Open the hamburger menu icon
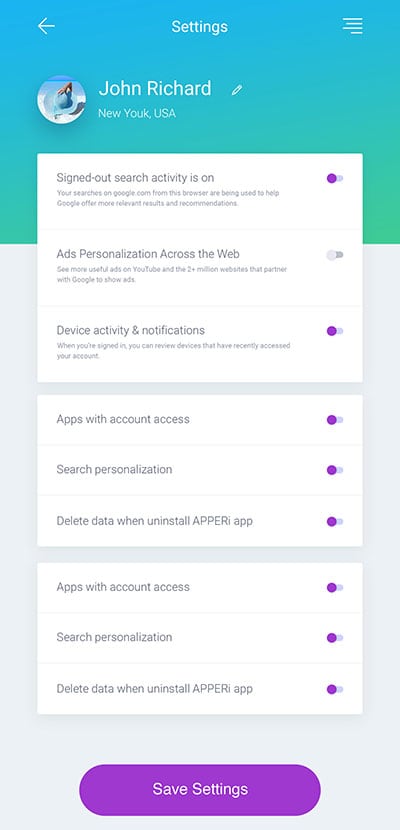 pos(352,26)
